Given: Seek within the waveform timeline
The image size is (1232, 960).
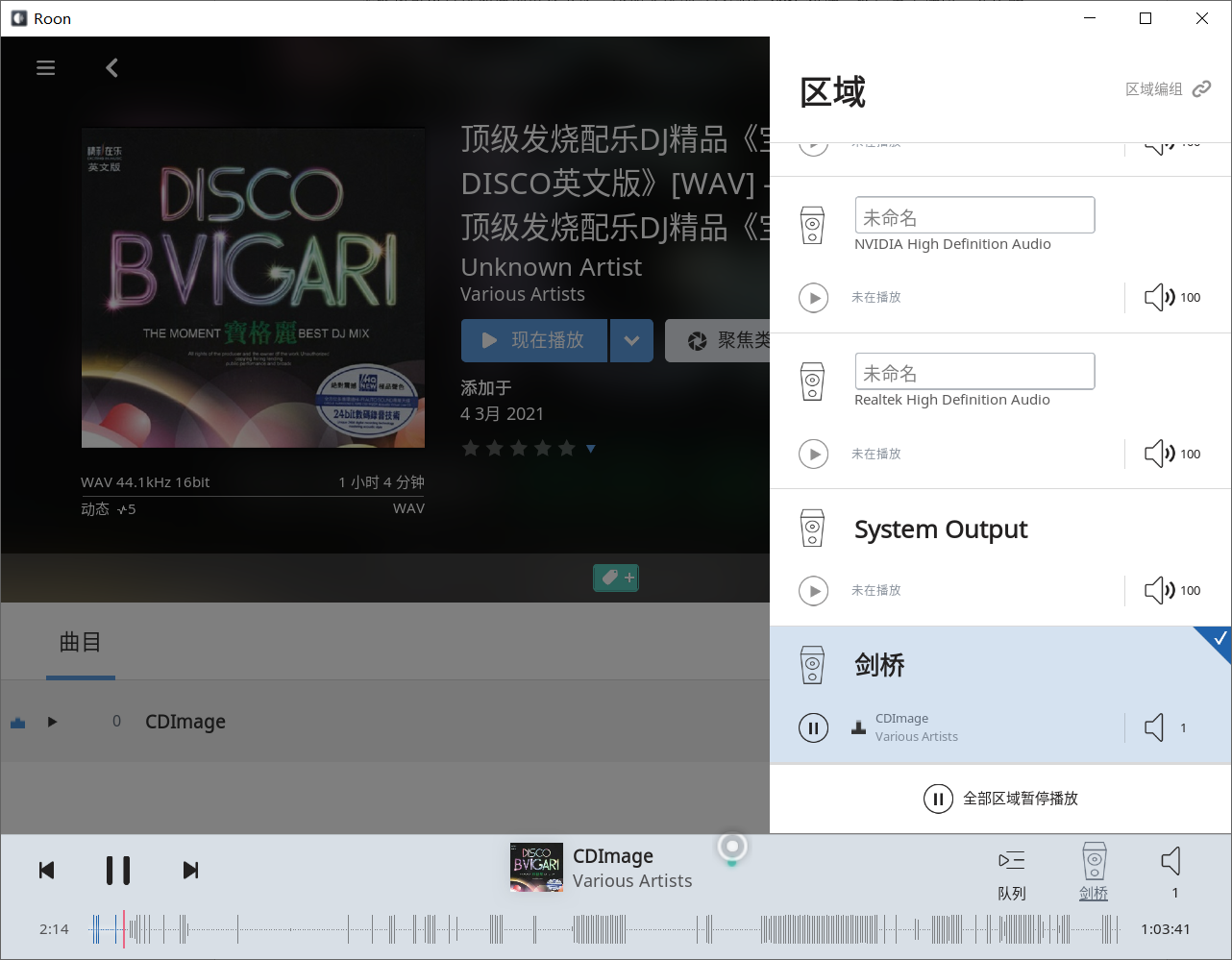Looking at the screenshot, I should click(605, 929).
